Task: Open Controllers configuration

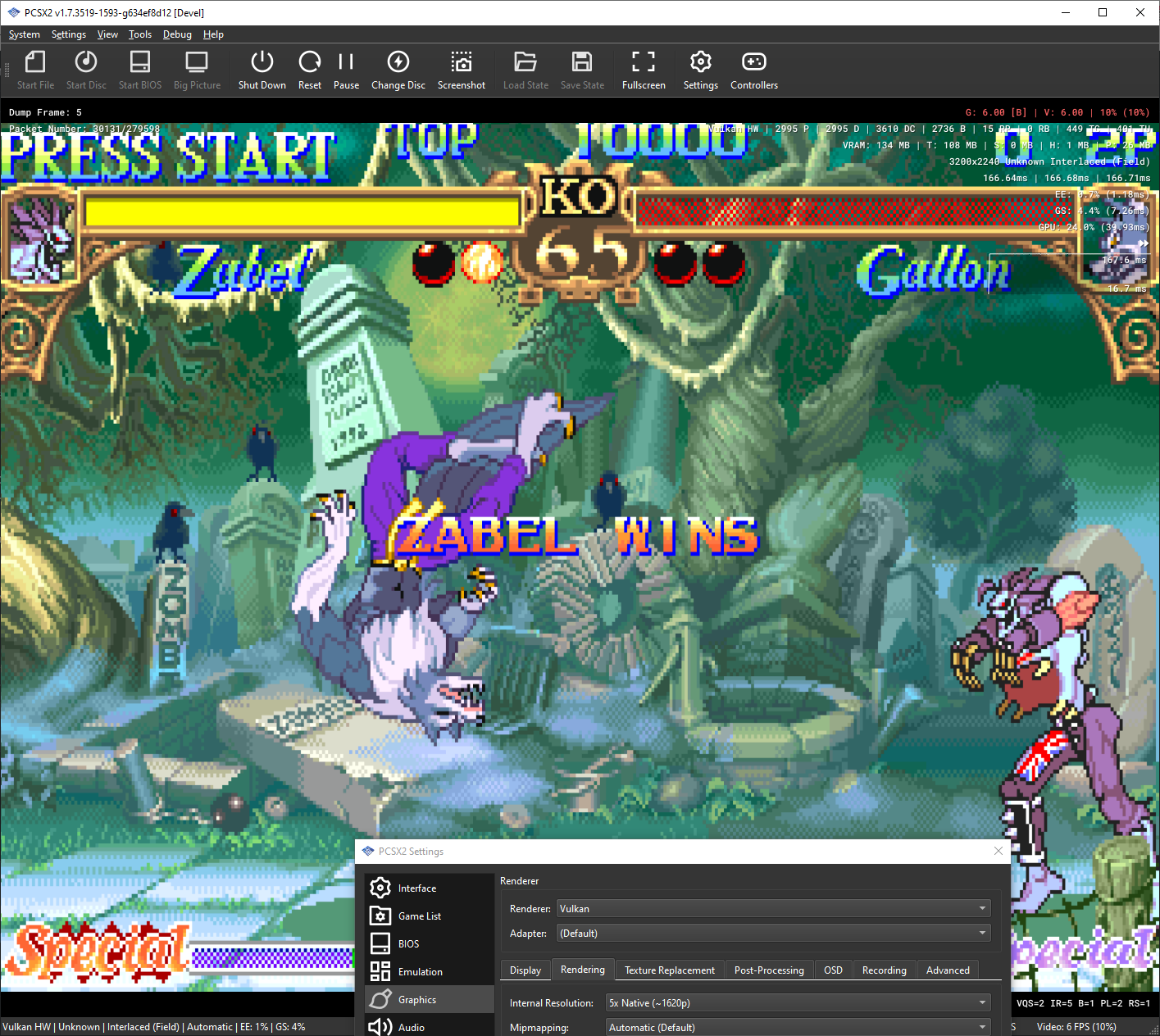Action: [754, 70]
